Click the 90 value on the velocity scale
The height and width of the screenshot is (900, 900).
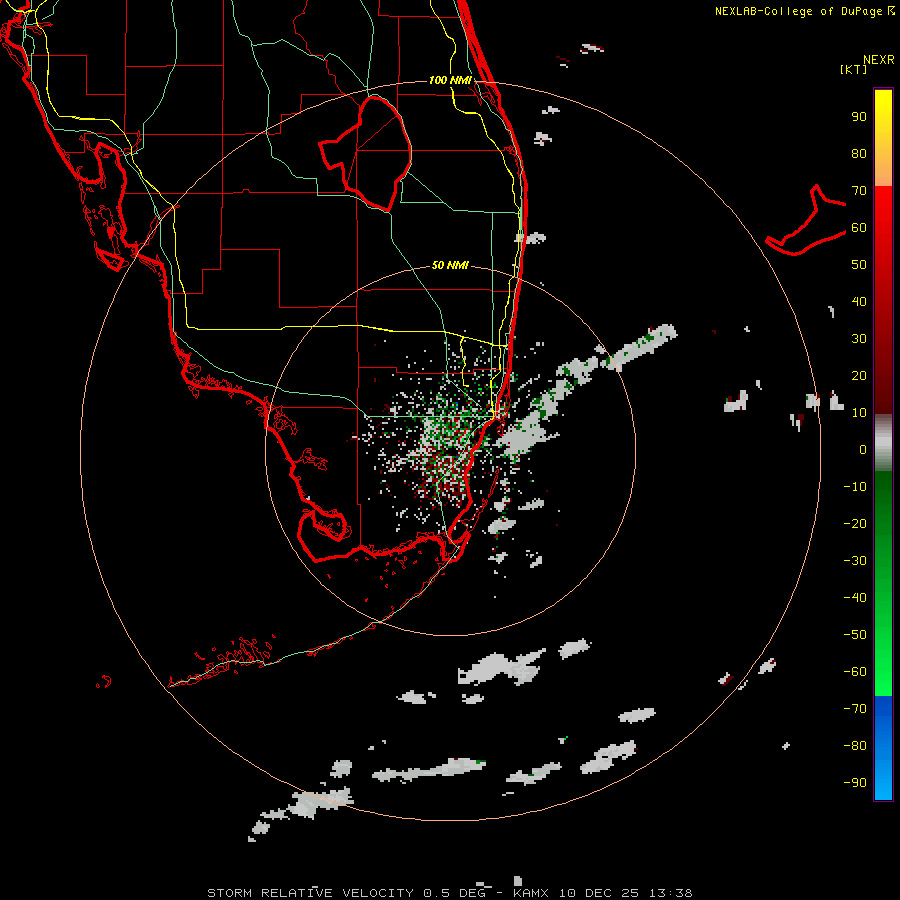tap(859, 117)
